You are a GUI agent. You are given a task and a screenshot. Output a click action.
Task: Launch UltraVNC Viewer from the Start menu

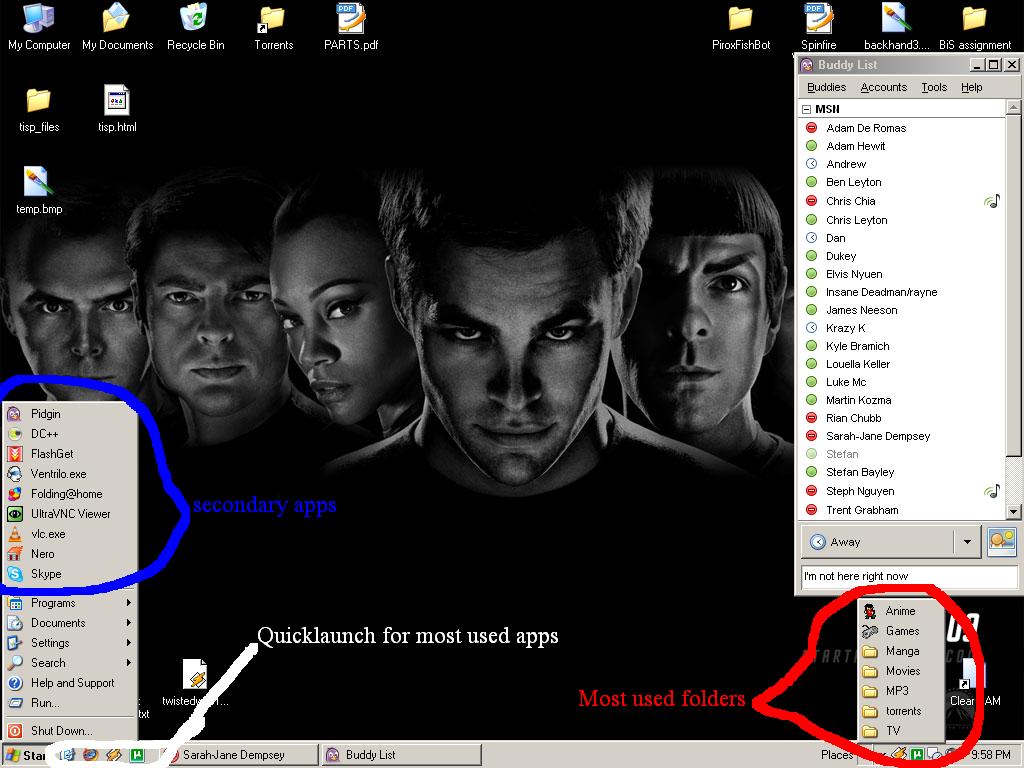[x=70, y=514]
